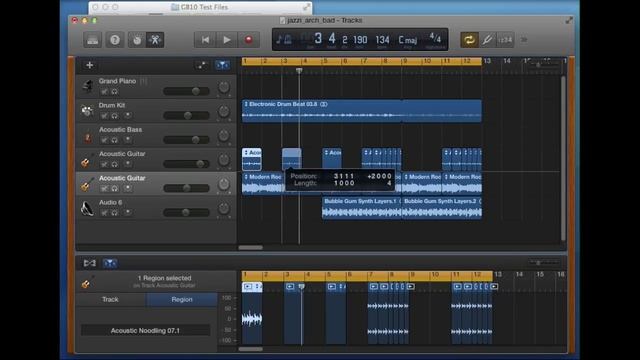Open the Tuner fork button

[487, 40]
